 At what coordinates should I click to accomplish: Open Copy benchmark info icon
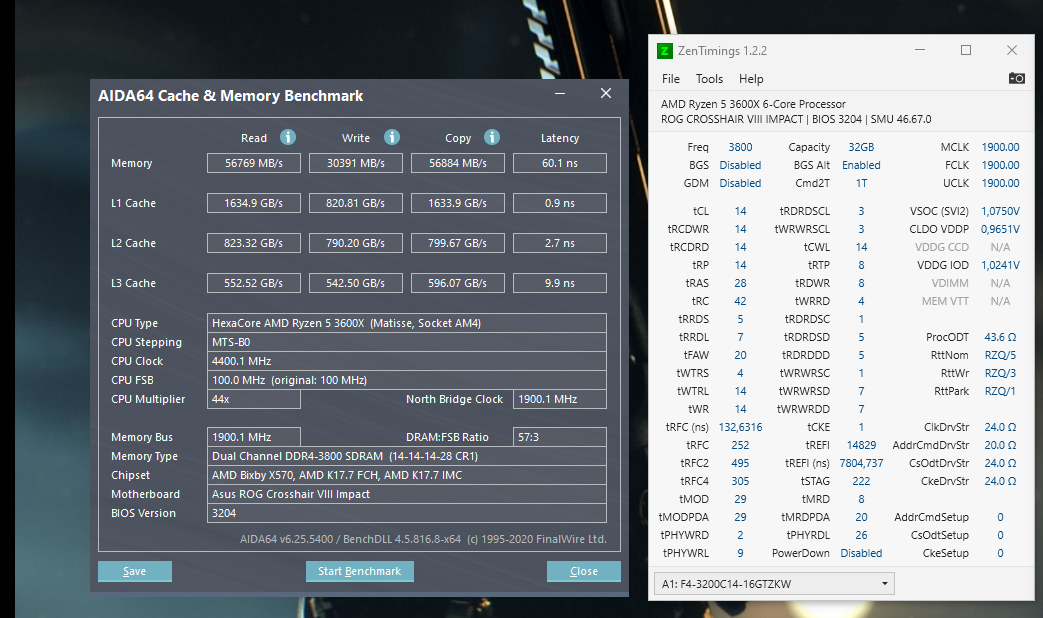click(492, 137)
